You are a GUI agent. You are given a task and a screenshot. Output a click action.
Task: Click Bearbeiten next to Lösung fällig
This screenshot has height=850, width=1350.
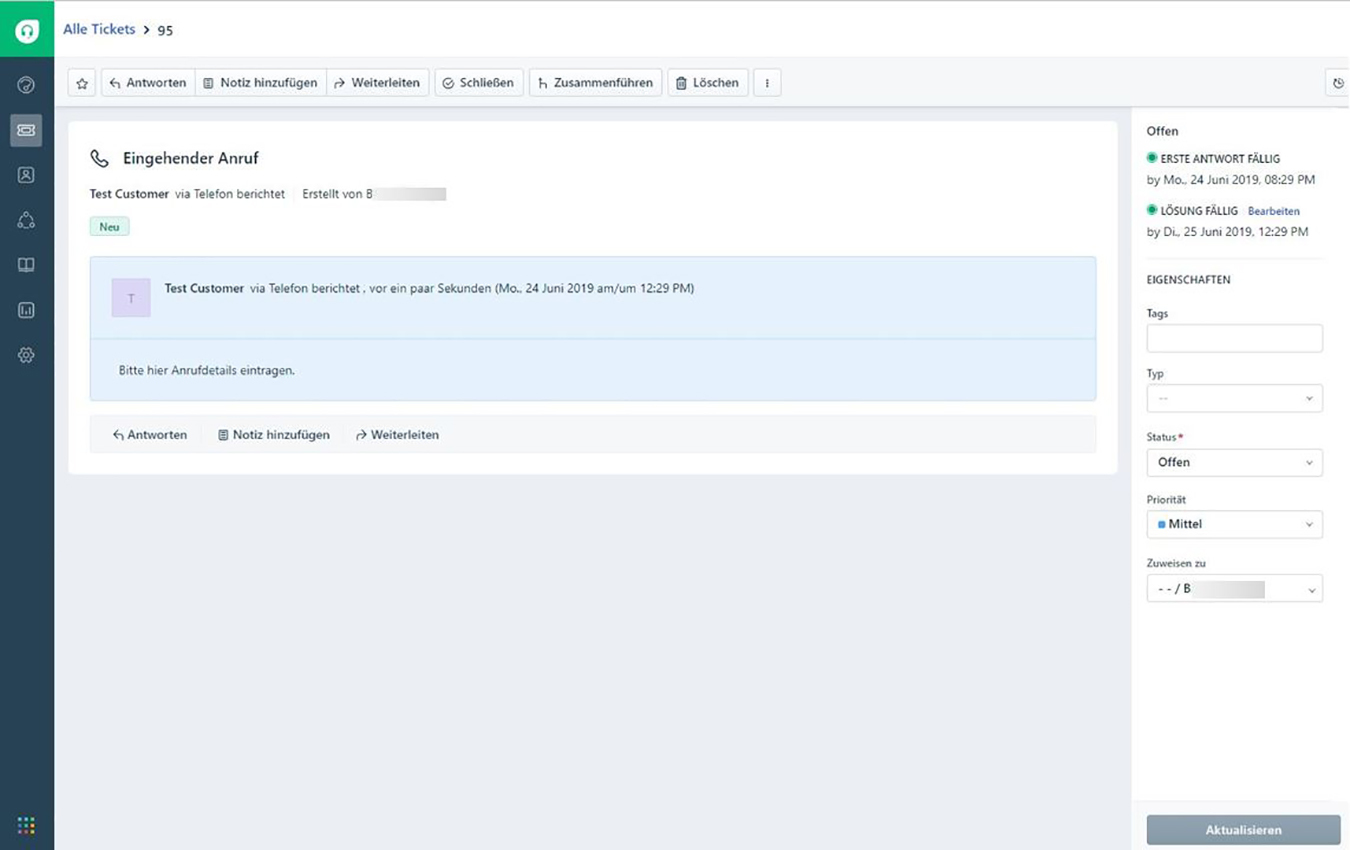coord(1273,211)
